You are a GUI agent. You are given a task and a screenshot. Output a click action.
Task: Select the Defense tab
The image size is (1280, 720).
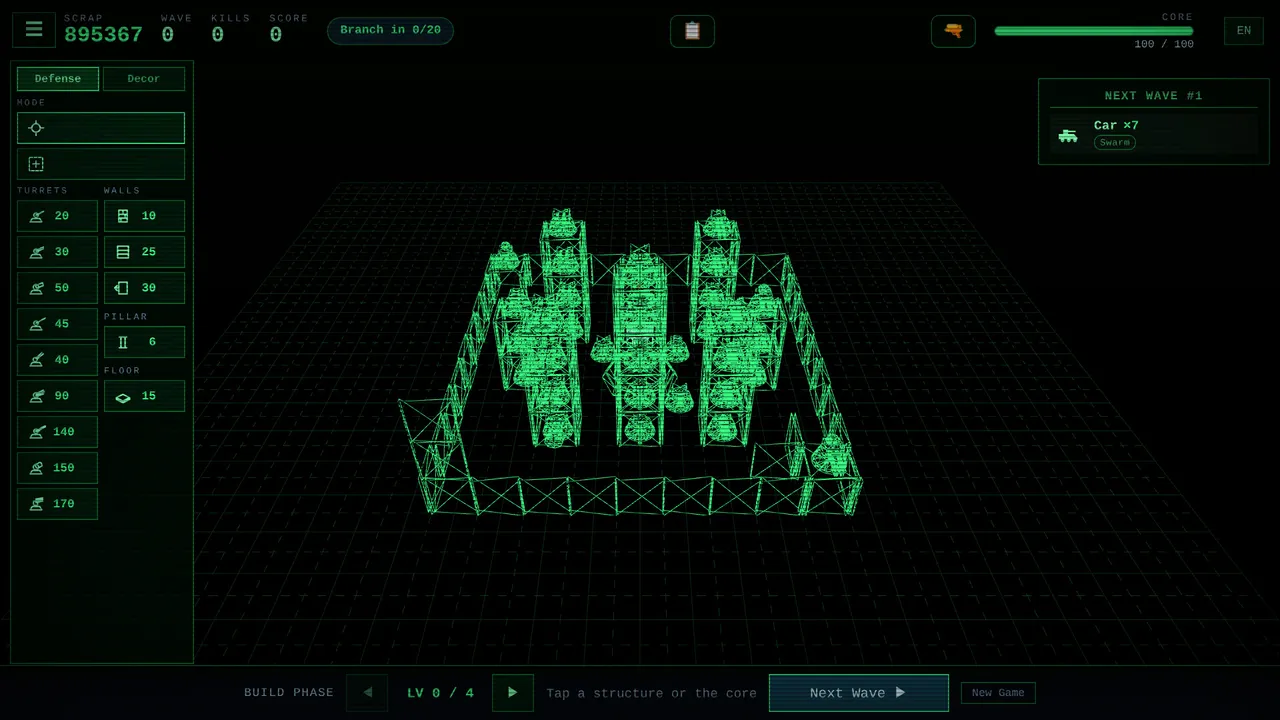(x=58, y=79)
